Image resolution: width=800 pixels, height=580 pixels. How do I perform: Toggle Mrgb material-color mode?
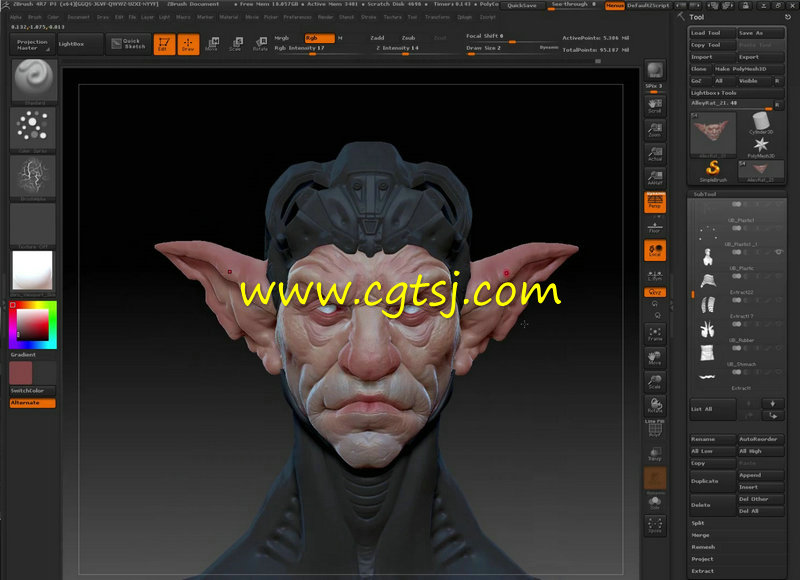tap(282, 38)
